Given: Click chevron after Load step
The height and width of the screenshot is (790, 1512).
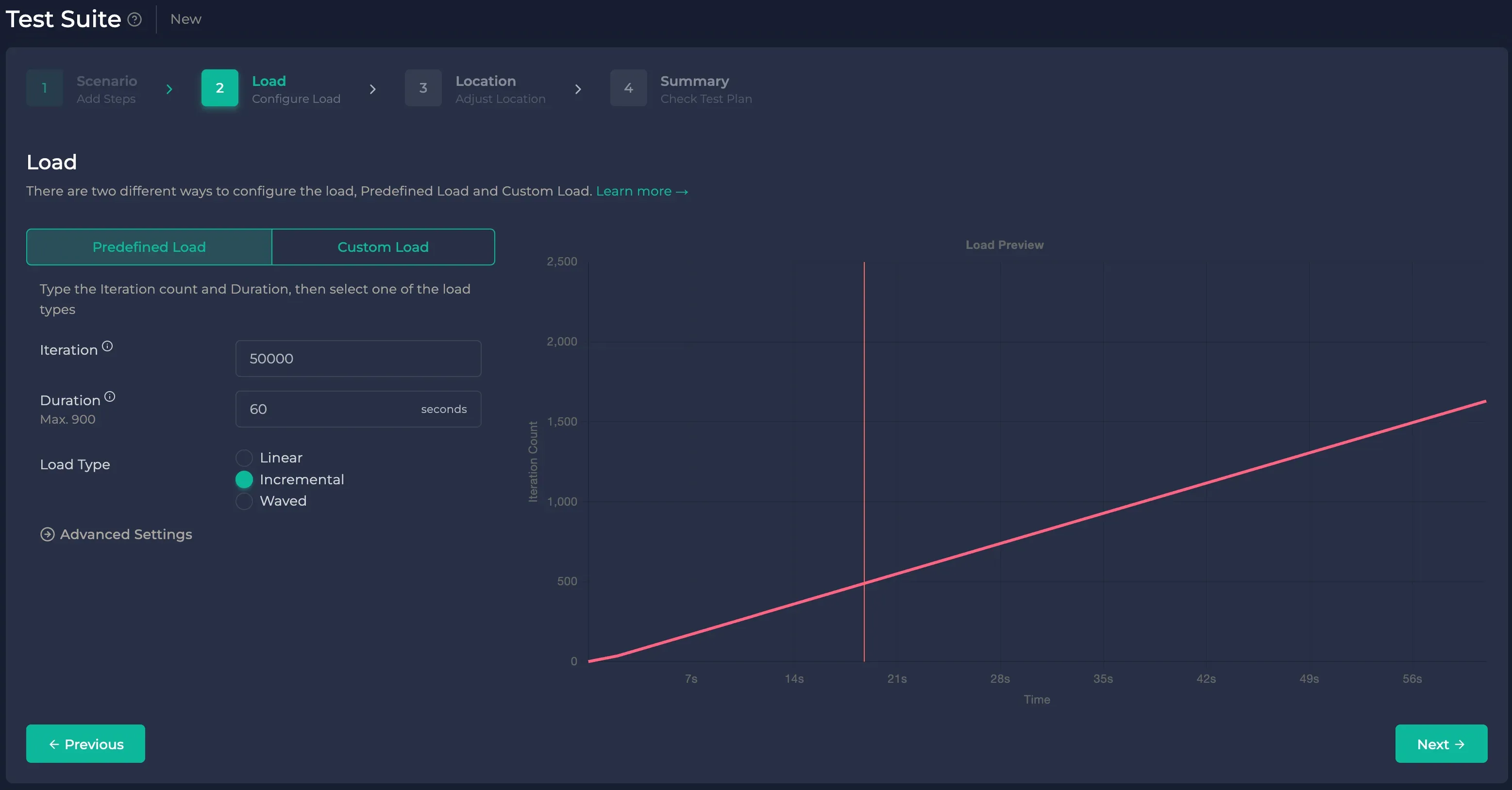Looking at the screenshot, I should 373,89.
